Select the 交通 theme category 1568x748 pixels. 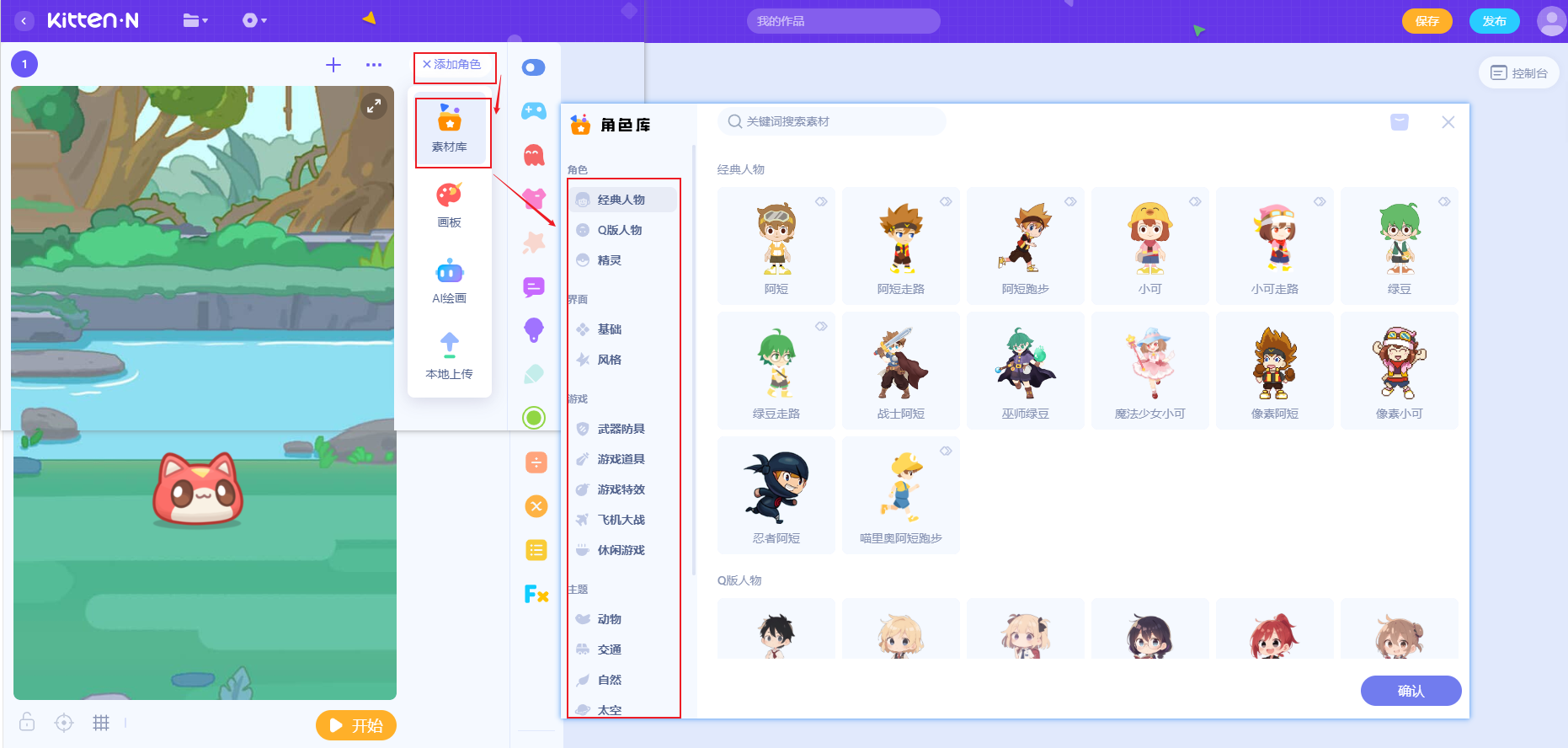[x=623, y=649]
